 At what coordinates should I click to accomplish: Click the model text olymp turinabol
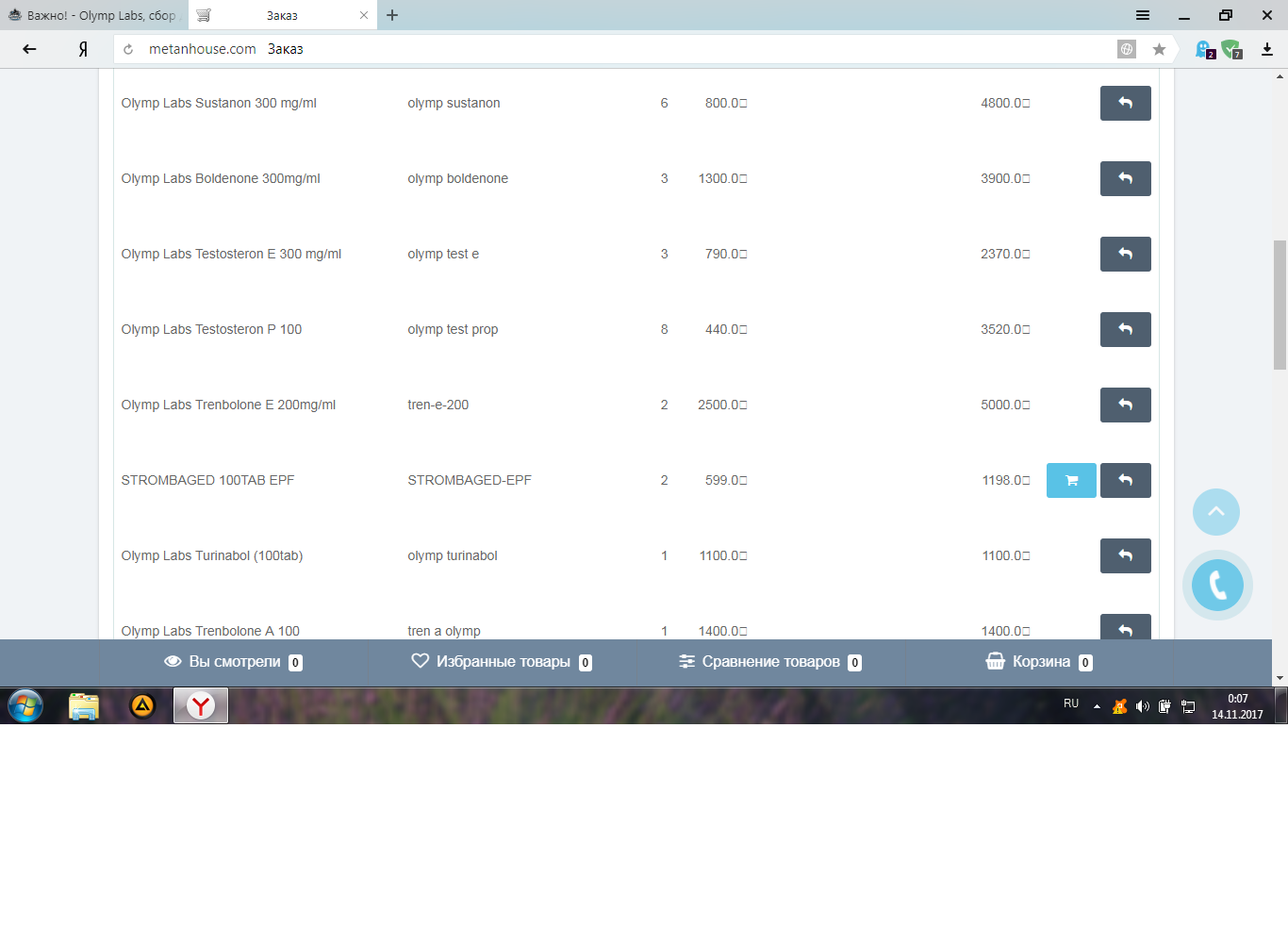(x=453, y=555)
